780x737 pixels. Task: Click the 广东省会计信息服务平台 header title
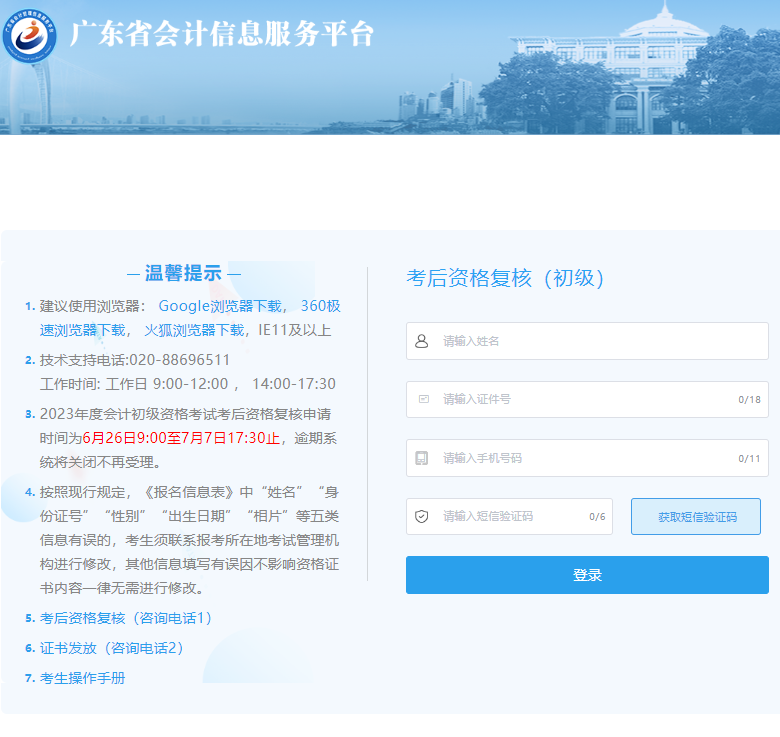click(x=222, y=35)
